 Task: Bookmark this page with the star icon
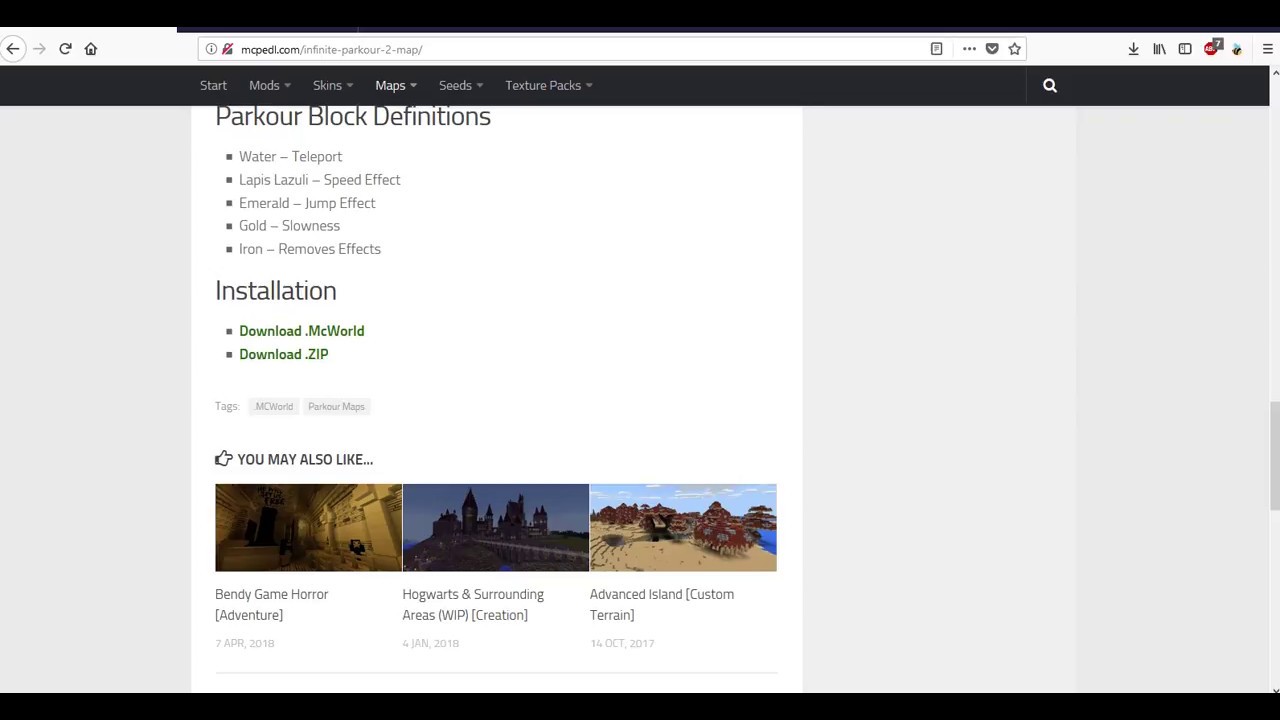point(1015,49)
